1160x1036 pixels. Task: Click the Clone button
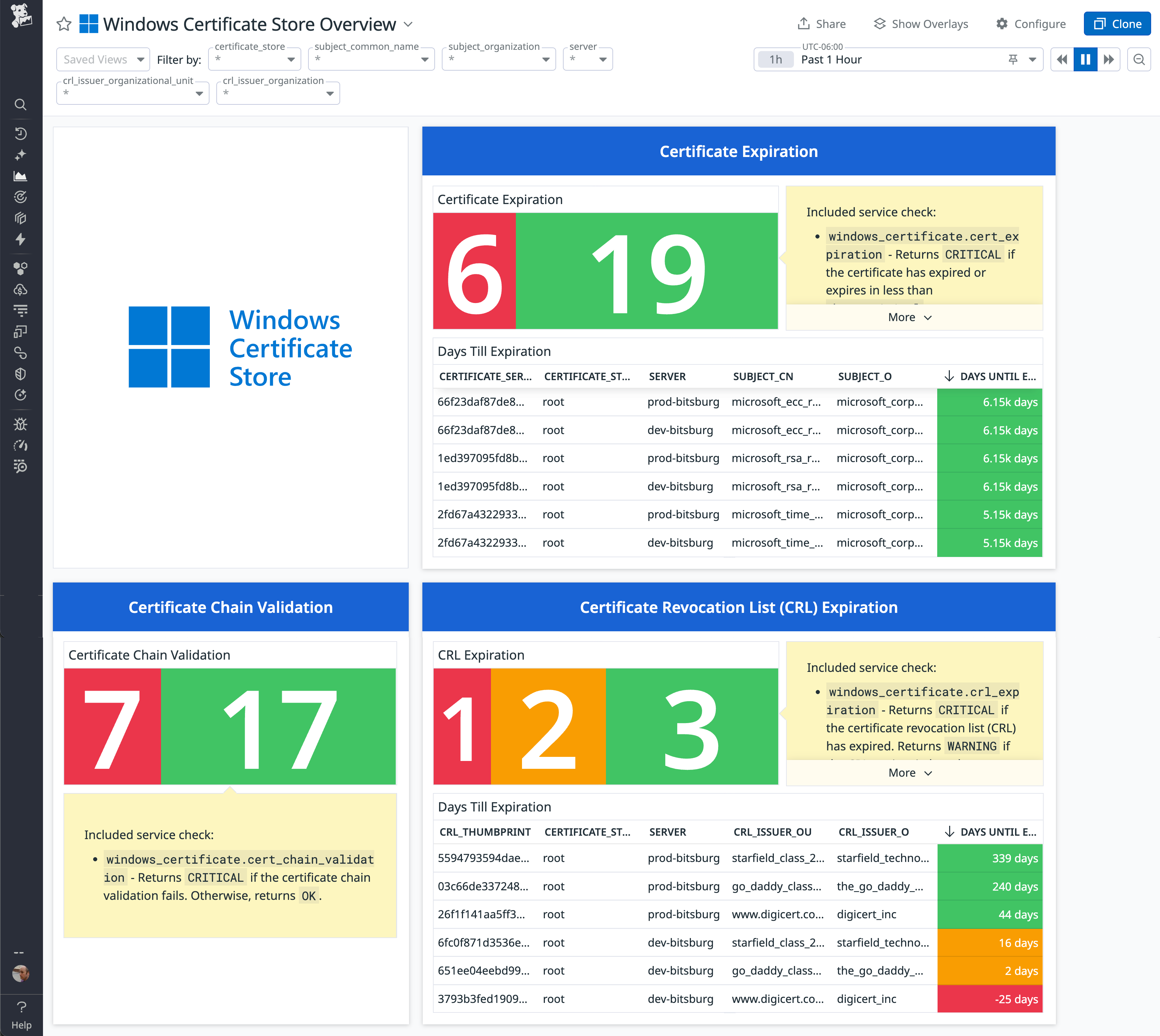coord(1116,23)
